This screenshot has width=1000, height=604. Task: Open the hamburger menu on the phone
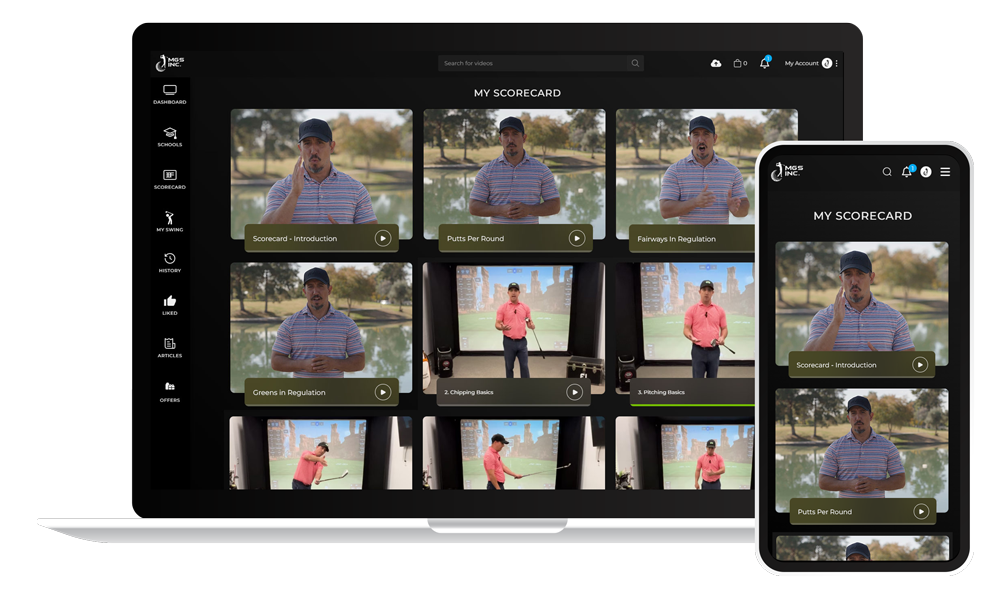945,172
